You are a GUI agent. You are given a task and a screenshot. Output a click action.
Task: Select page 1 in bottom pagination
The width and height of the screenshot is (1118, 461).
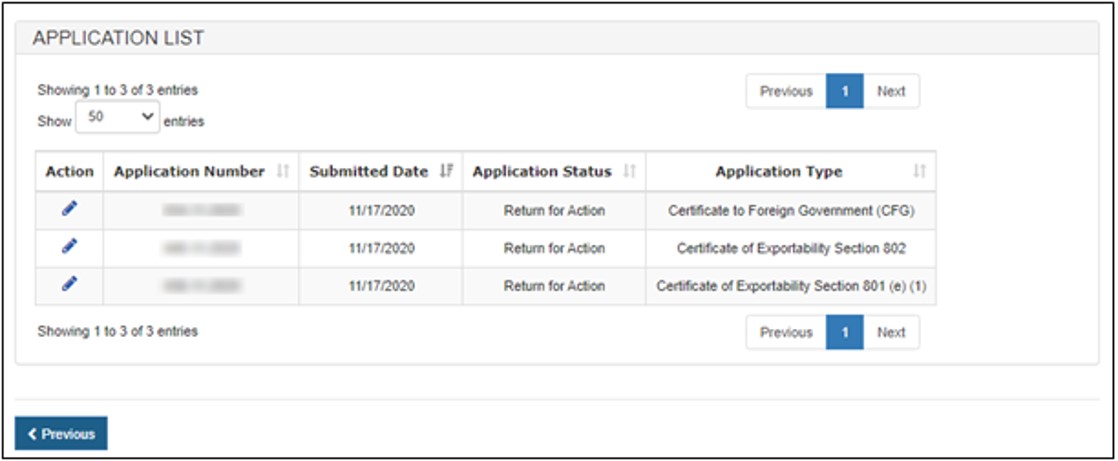(845, 333)
